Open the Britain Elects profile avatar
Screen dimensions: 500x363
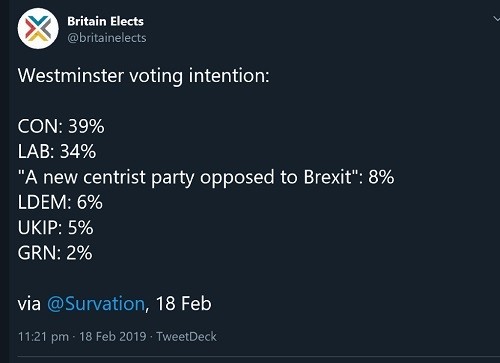coord(38,28)
